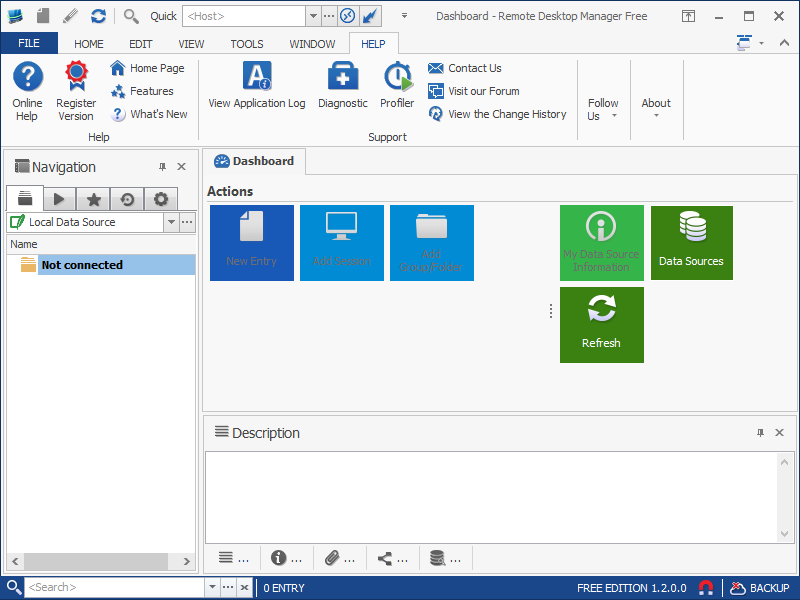This screenshot has width=800, height=600.
Task: Switch to the WINDOW ribbon tab
Action: tap(312, 44)
